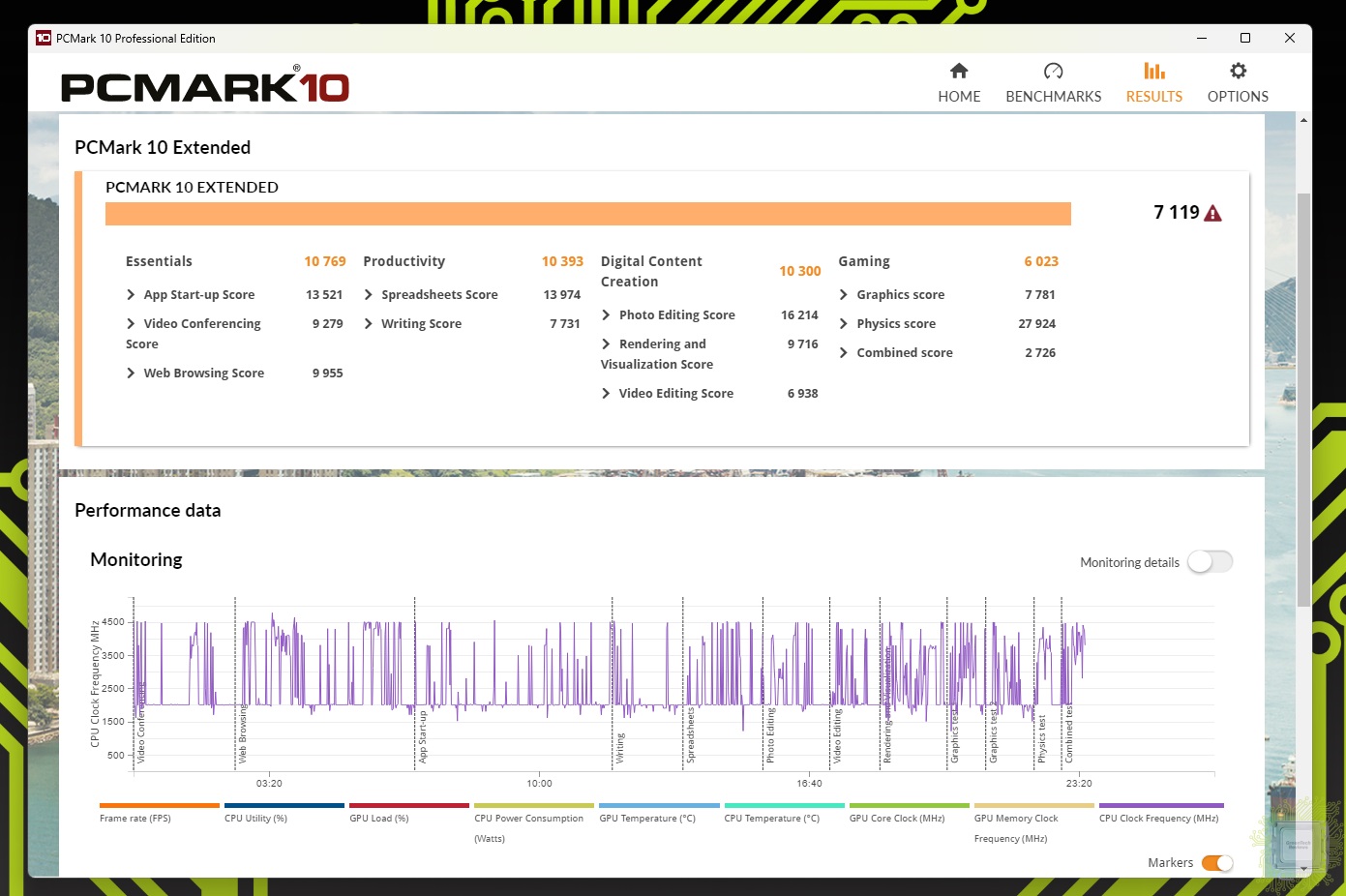Screen dimensions: 1346x896
Task: Click the Digital Content Creation score 10 300
Action: [800, 271]
